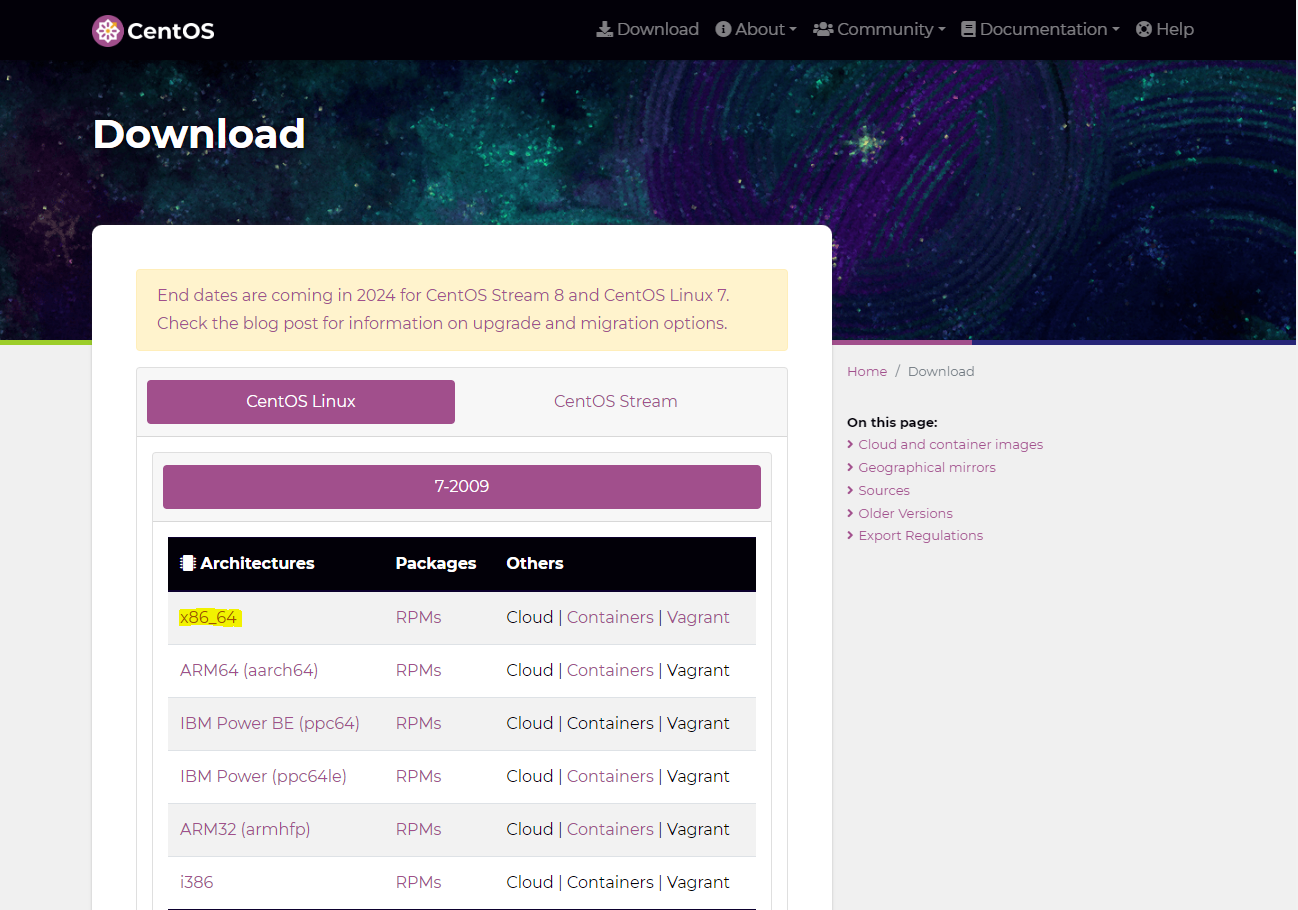The height and width of the screenshot is (910, 1298).
Task: Click the Help lifebuoy icon
Action: point(1144,29)
